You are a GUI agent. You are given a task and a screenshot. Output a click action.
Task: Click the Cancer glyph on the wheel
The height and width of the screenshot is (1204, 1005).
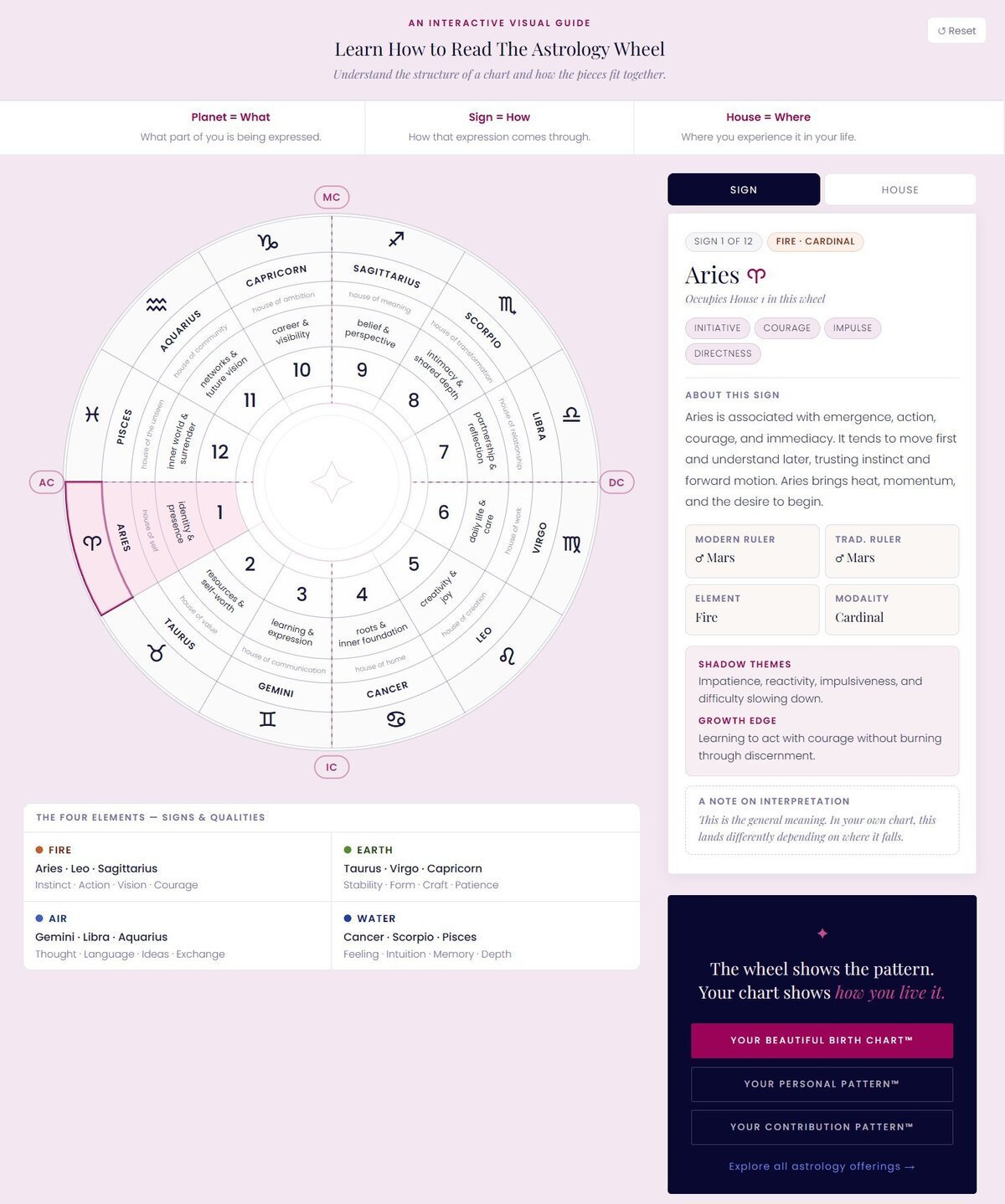pyautogui.click(x=396, y=718)
